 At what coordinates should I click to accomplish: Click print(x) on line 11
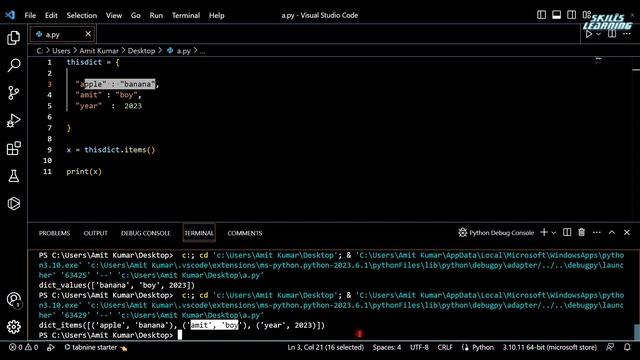pyautogui.click(x=84, y=171)
